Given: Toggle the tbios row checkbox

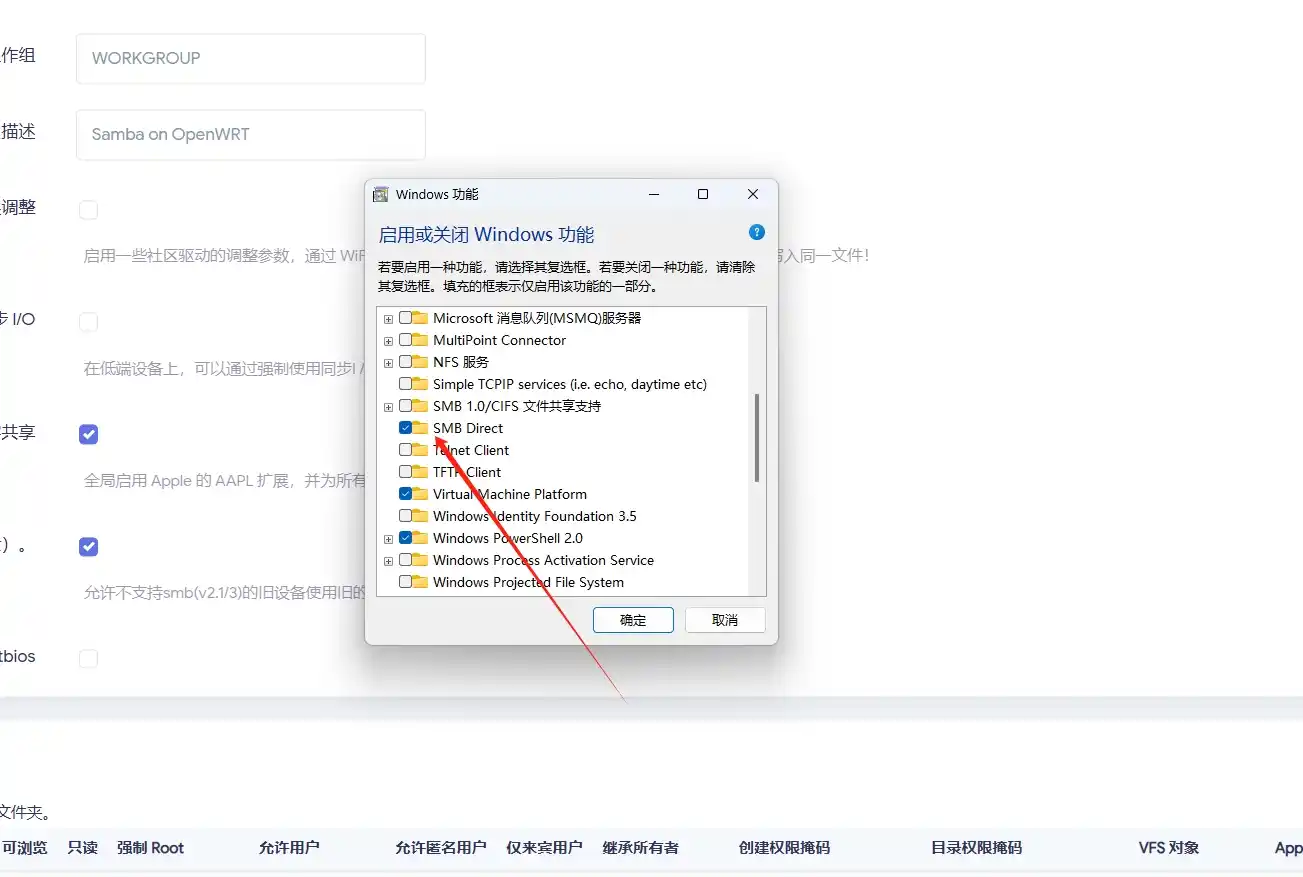Looking at the screenshot, I should point(89,658).
